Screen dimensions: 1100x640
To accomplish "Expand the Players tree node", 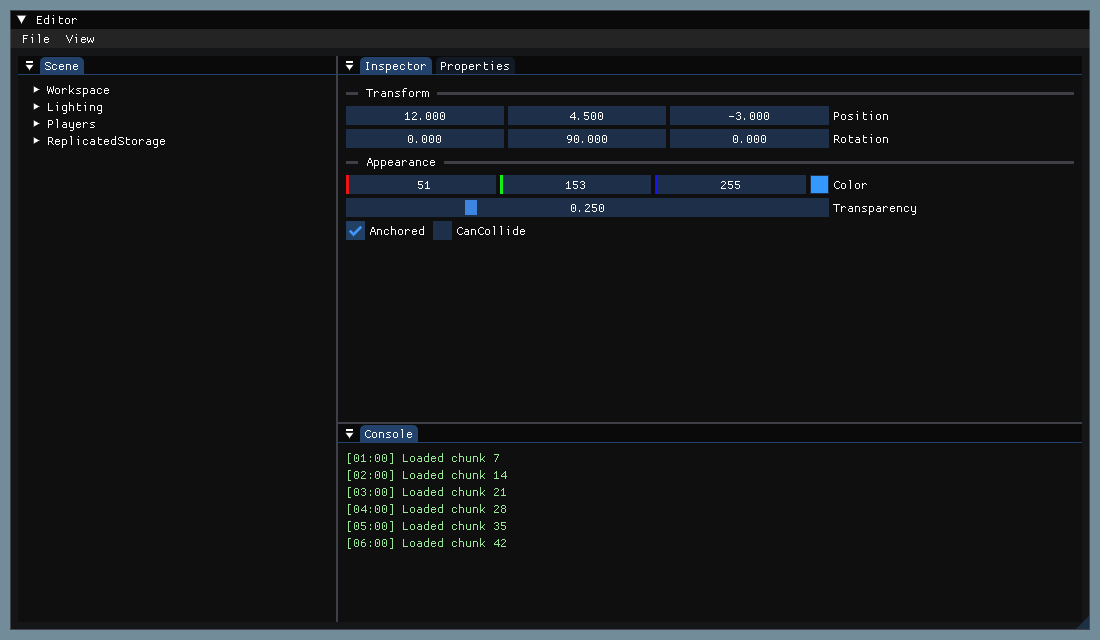I will point(36,124).
